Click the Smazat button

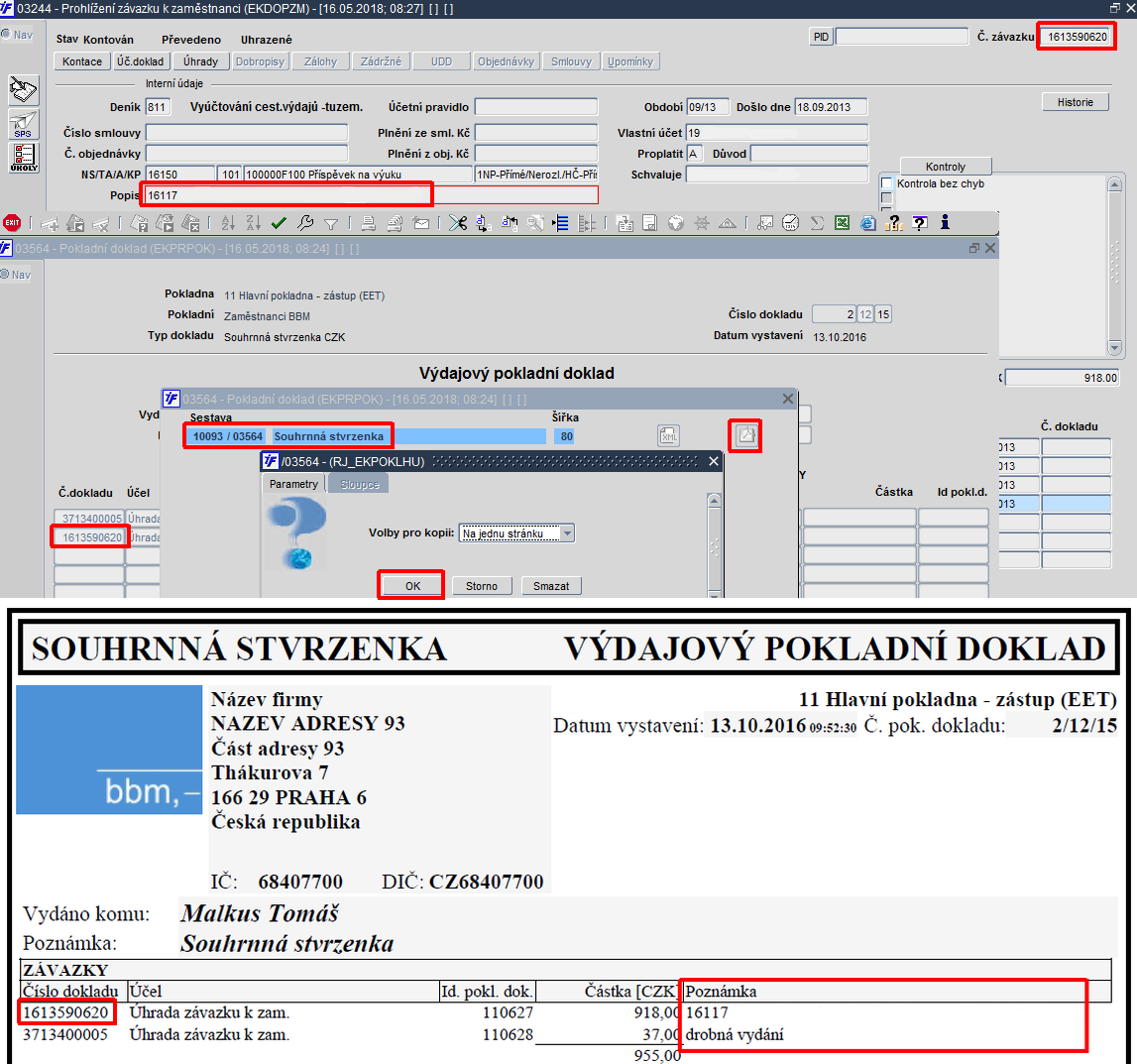pos(551,586)
